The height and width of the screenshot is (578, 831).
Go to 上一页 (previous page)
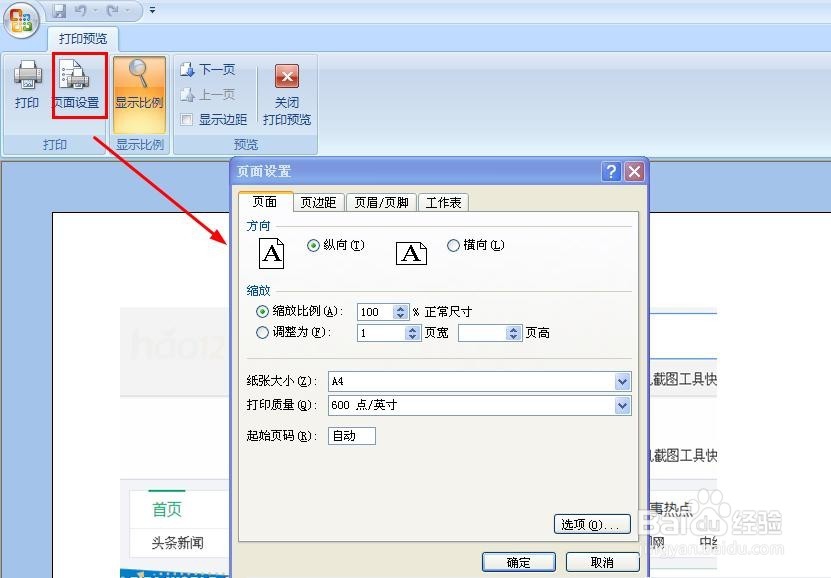(210, 94)
